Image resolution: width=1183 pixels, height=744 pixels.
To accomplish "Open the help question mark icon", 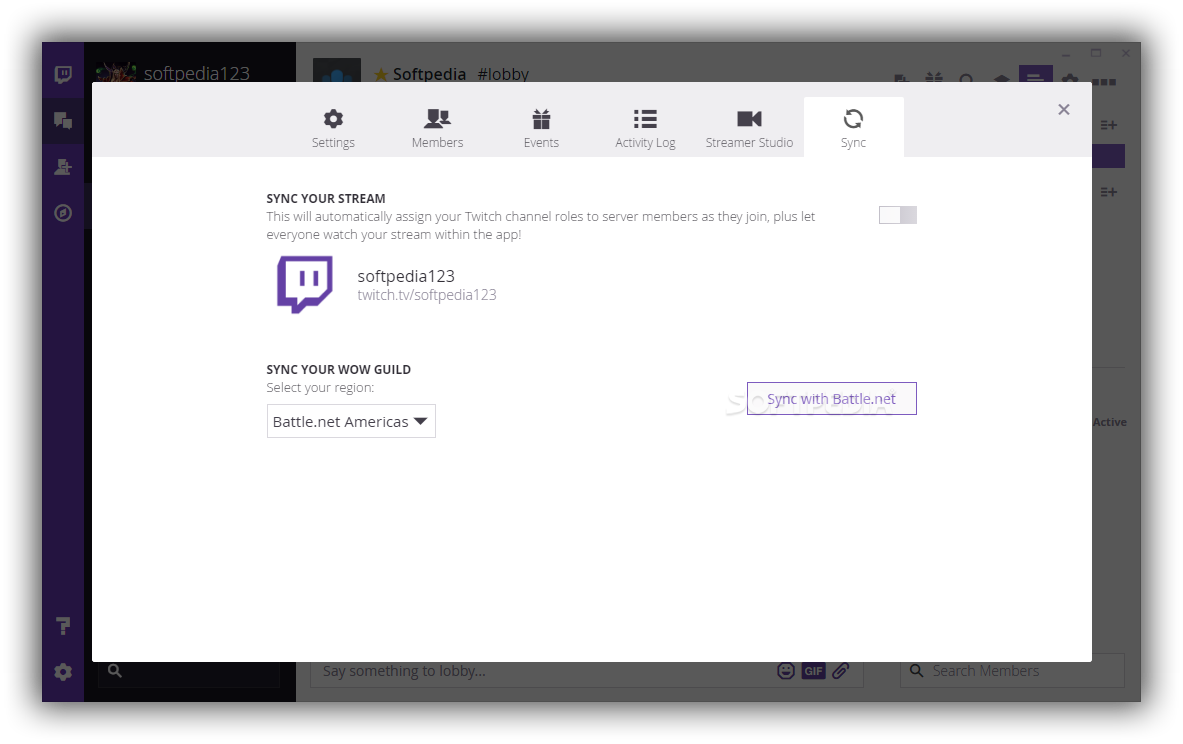I will tap(63, 626).
